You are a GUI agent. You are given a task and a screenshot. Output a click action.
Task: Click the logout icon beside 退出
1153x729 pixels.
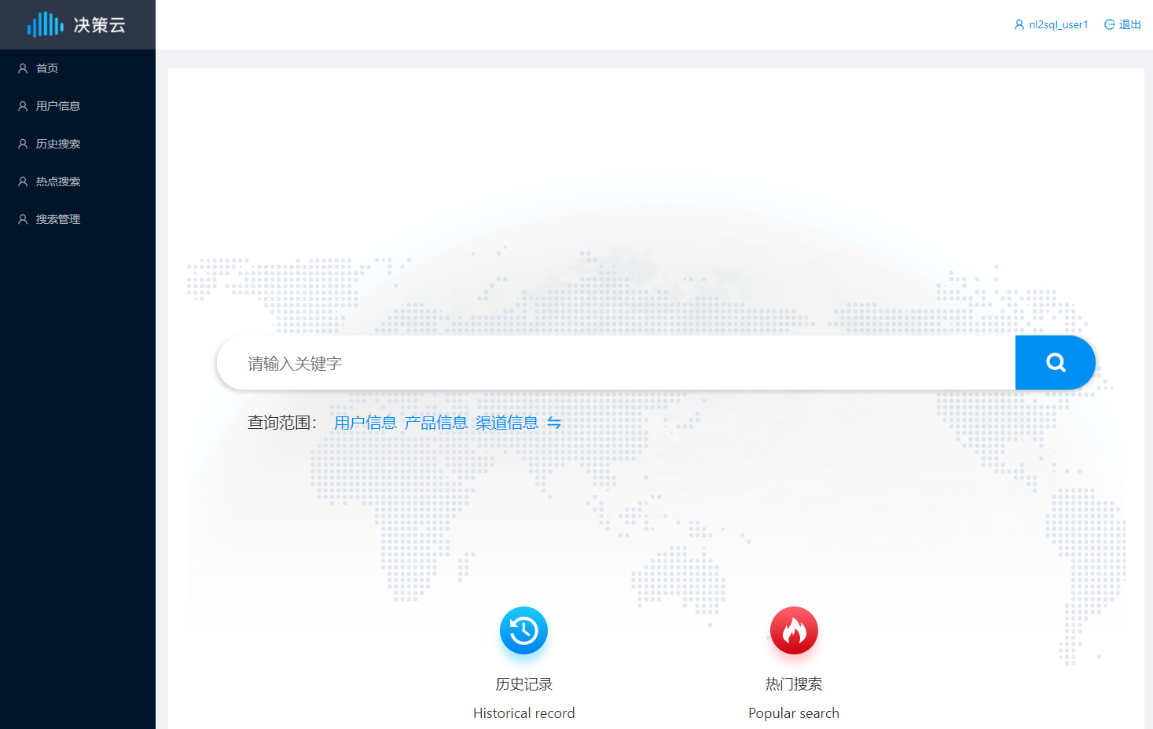click(1109, 25)
